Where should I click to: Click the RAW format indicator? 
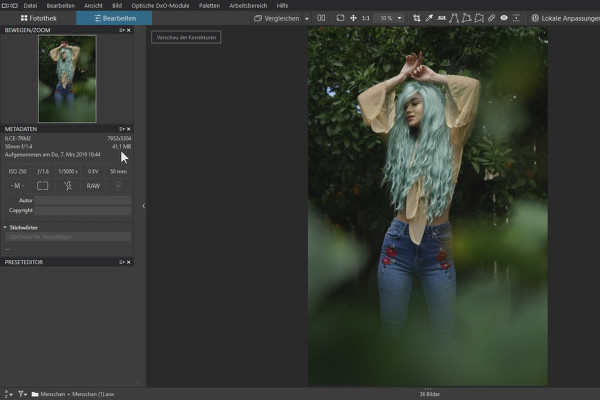click(x=93, y=186)
